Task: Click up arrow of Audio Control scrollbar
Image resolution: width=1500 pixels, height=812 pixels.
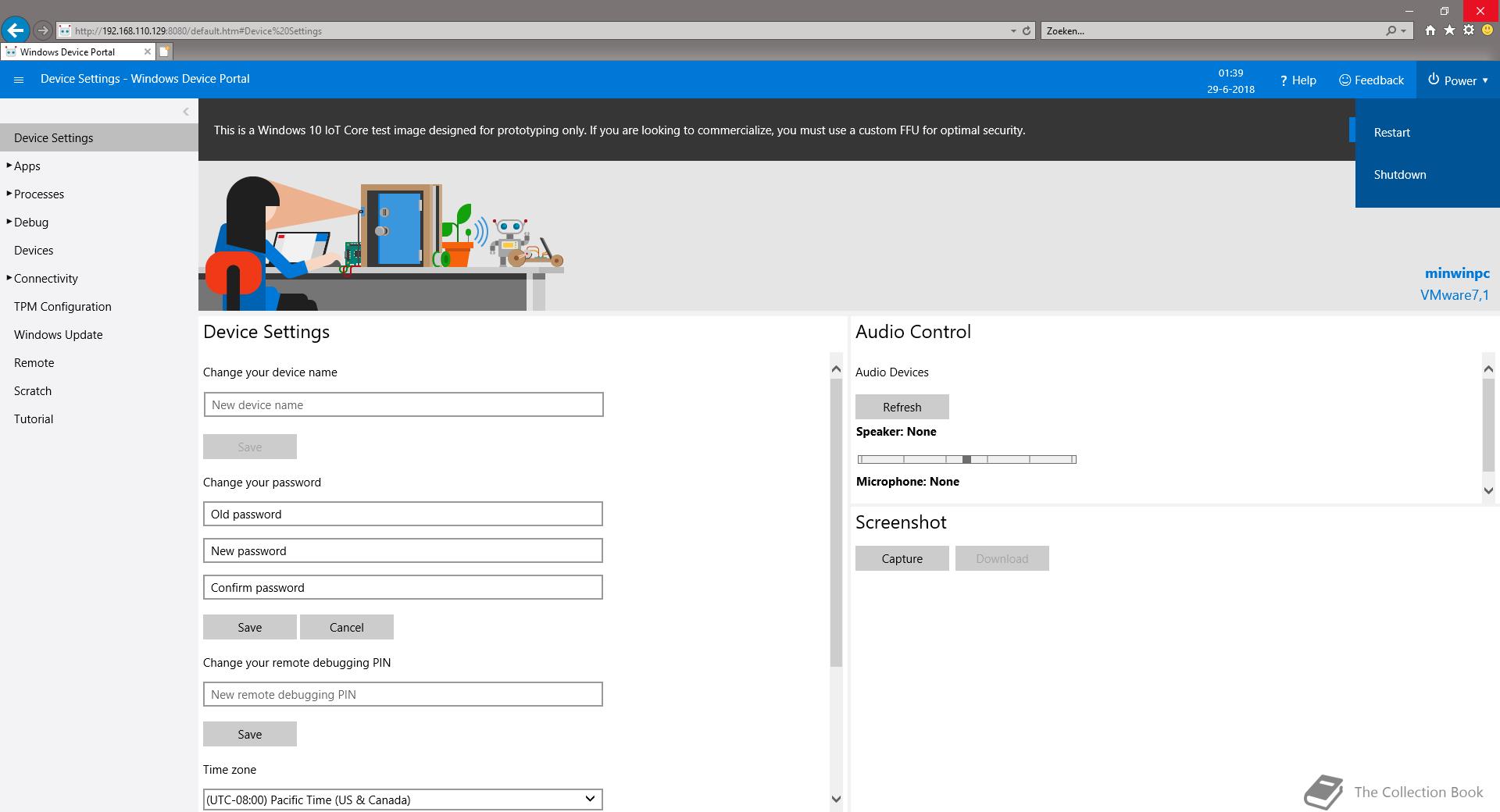Action: 1488,368
